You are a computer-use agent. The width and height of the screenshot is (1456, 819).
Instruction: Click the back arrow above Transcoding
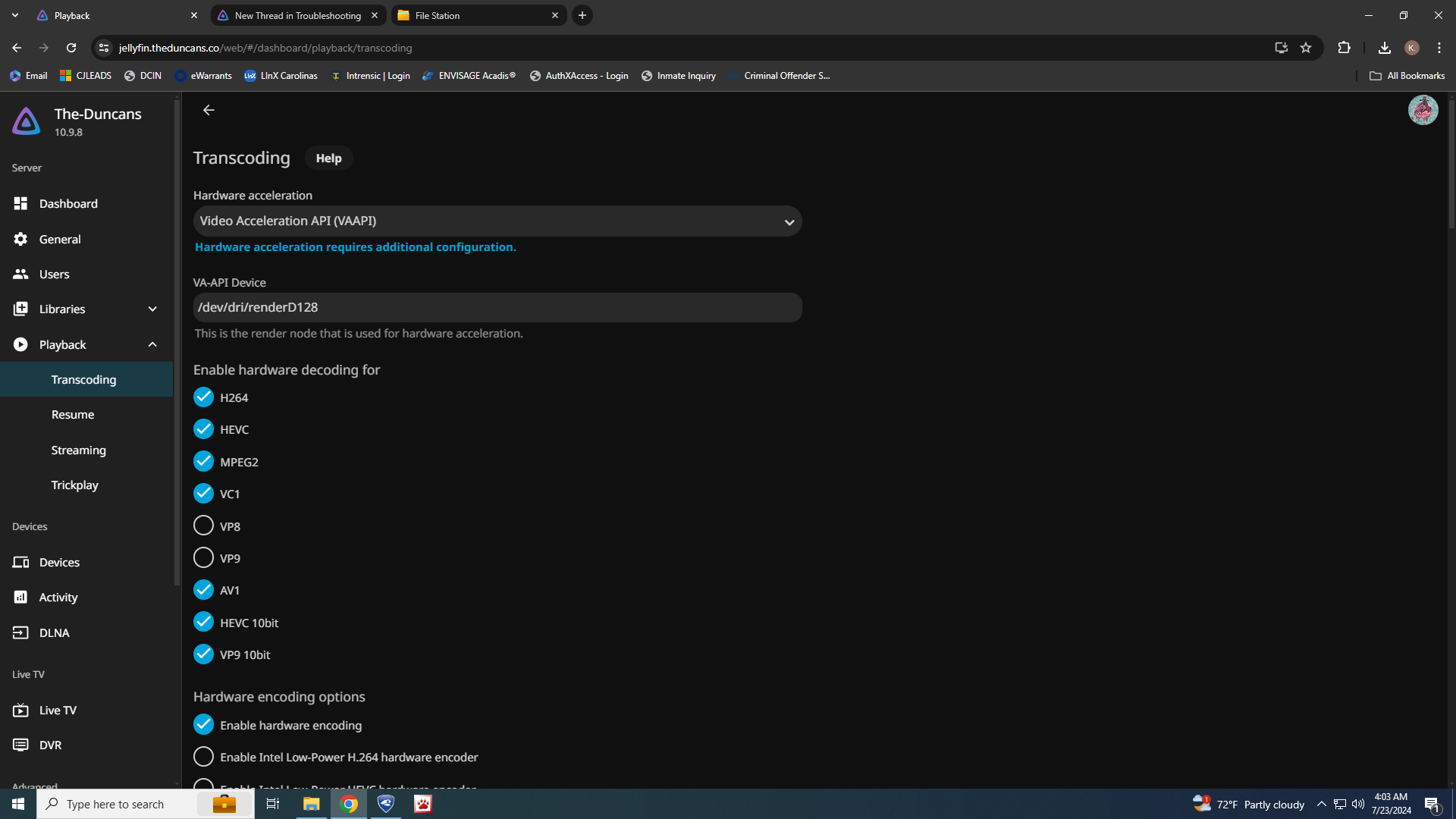click(x=209, y=110)
